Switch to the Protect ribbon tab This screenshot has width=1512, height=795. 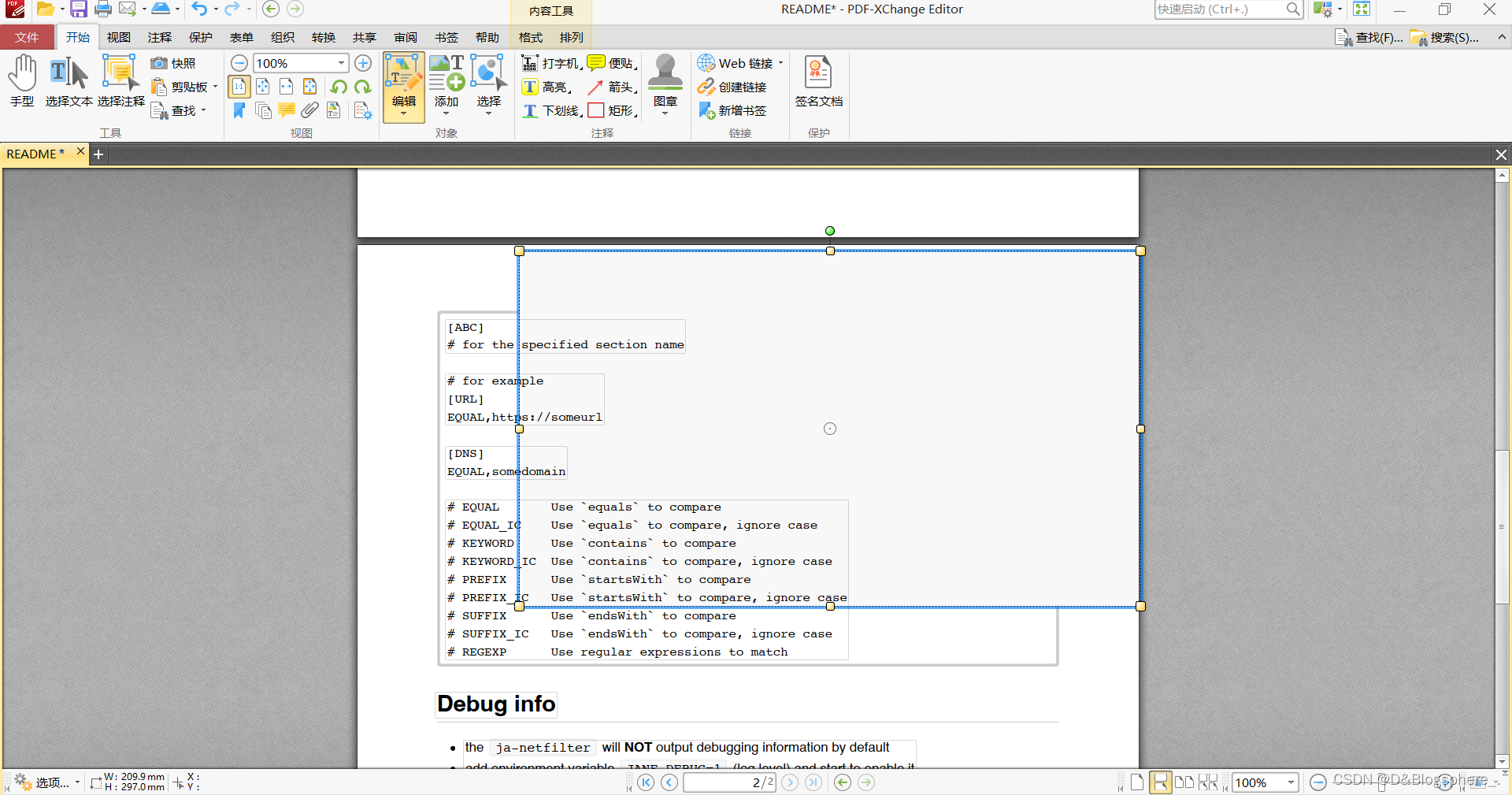tap(201, 37)
